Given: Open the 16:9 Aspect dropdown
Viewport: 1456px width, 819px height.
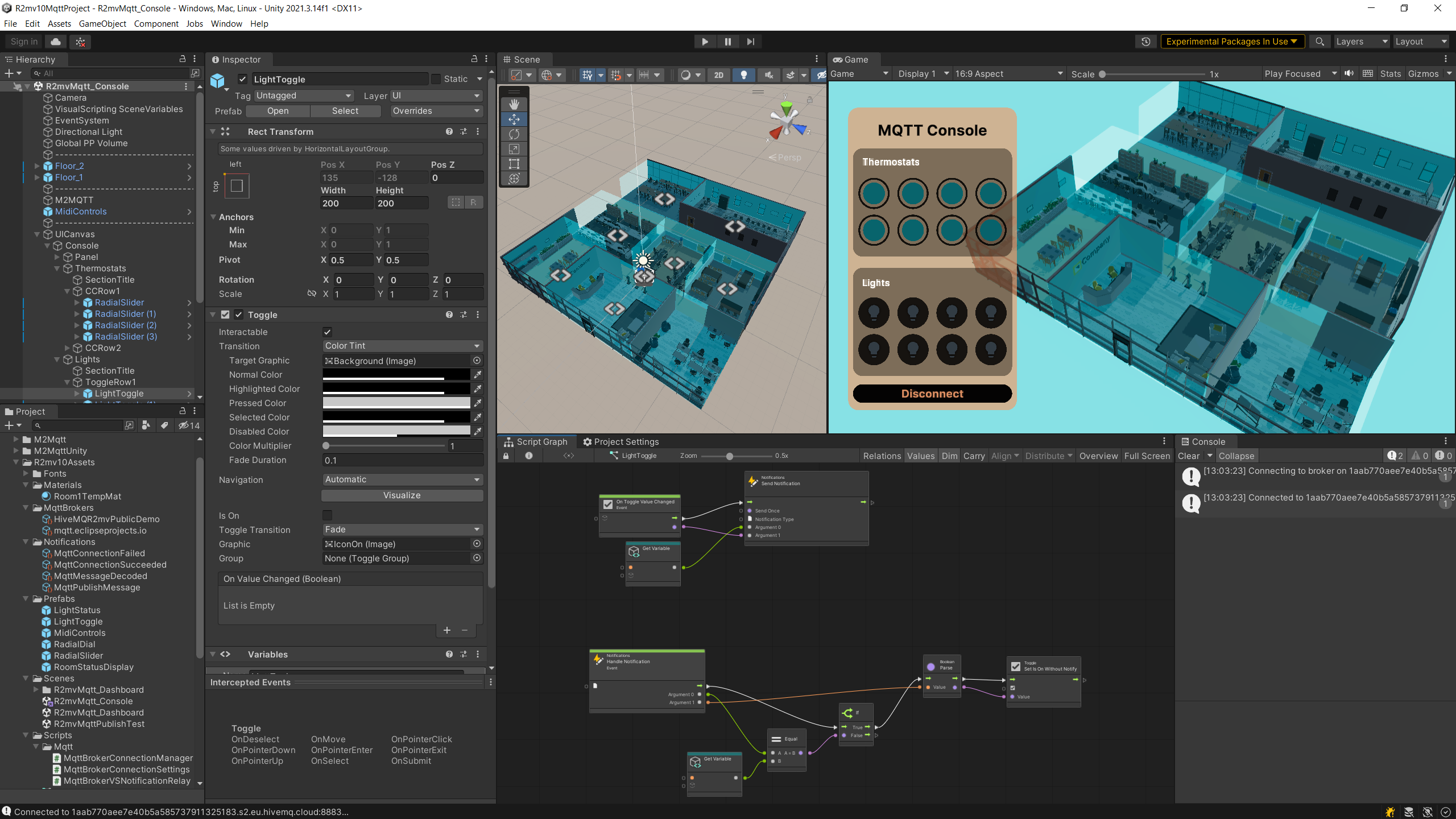Looking at the screenshot, I should click(x=1009, y=74).
